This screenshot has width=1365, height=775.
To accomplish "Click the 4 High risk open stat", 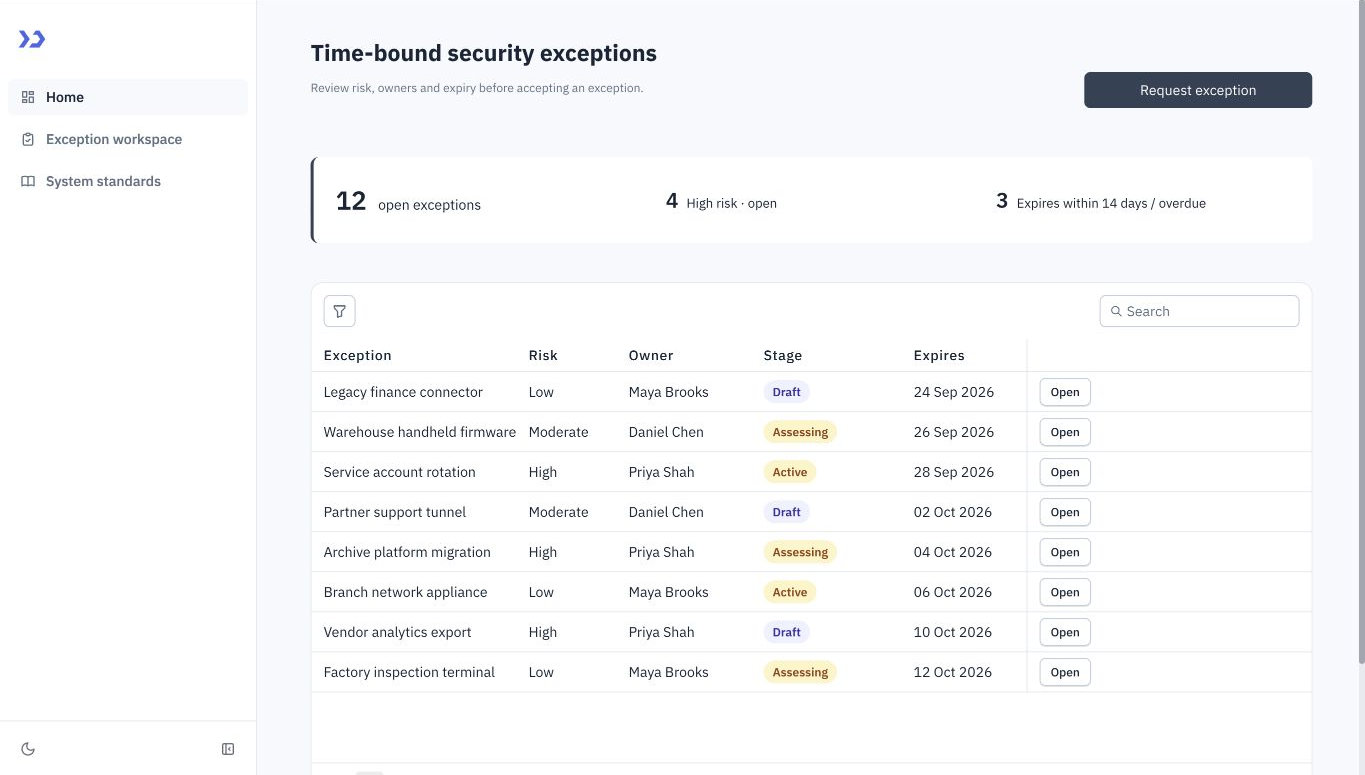I will (x=721, y=202).
